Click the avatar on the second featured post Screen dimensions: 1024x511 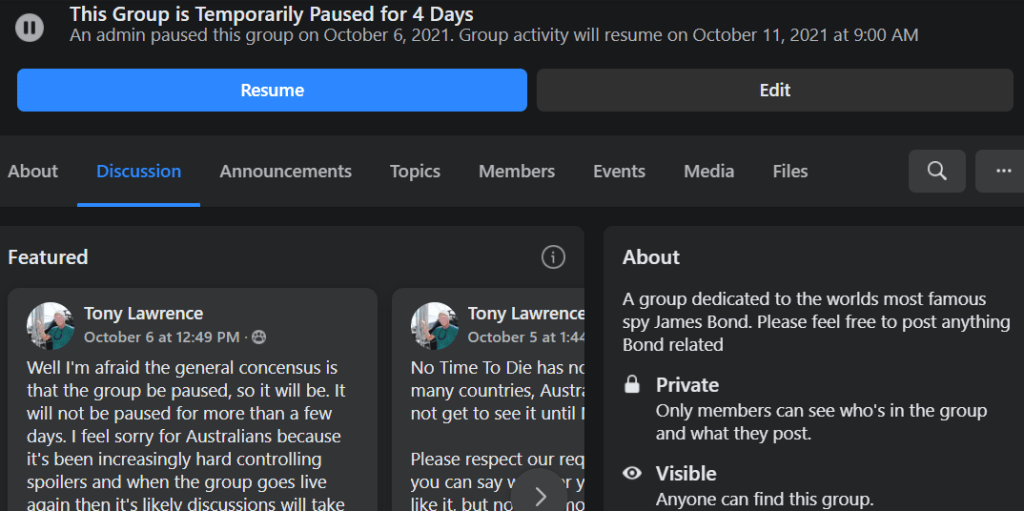(434, 326)
